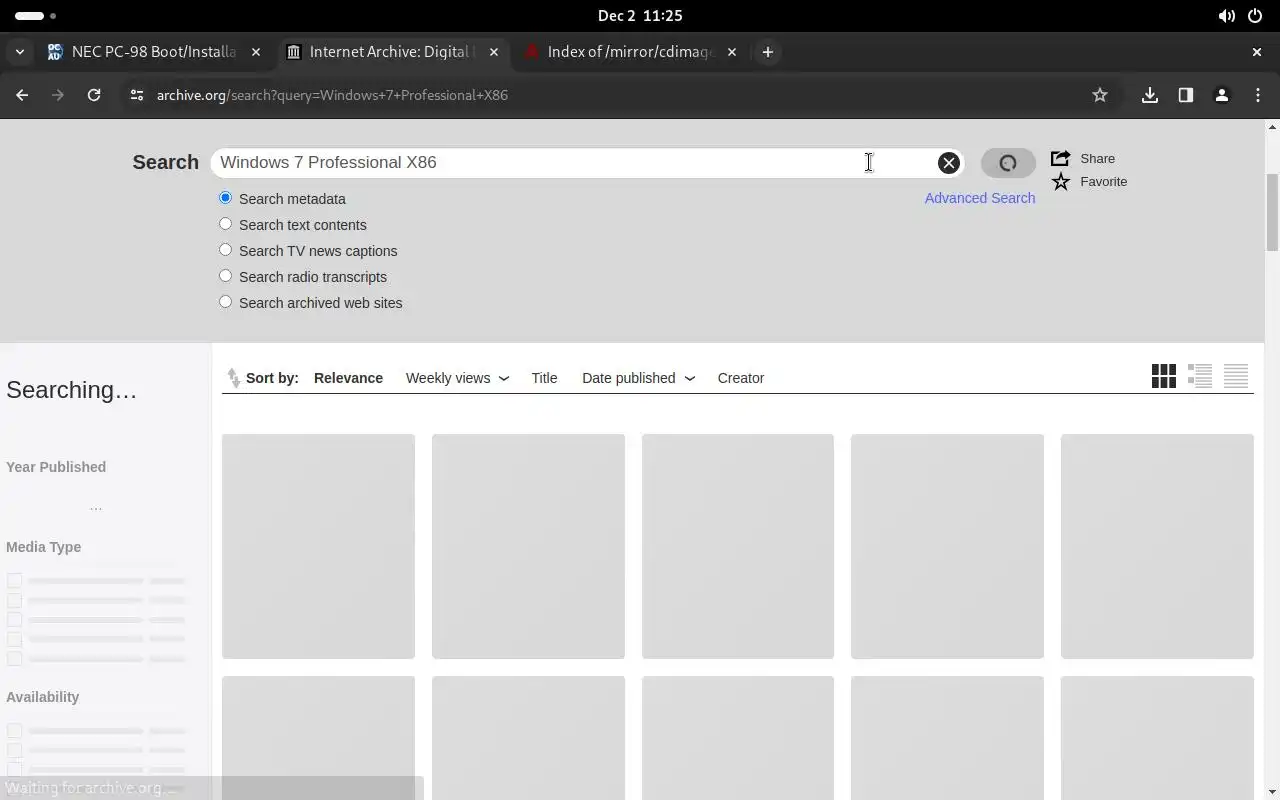Select Search TV news captions option

tap(225, 250)
